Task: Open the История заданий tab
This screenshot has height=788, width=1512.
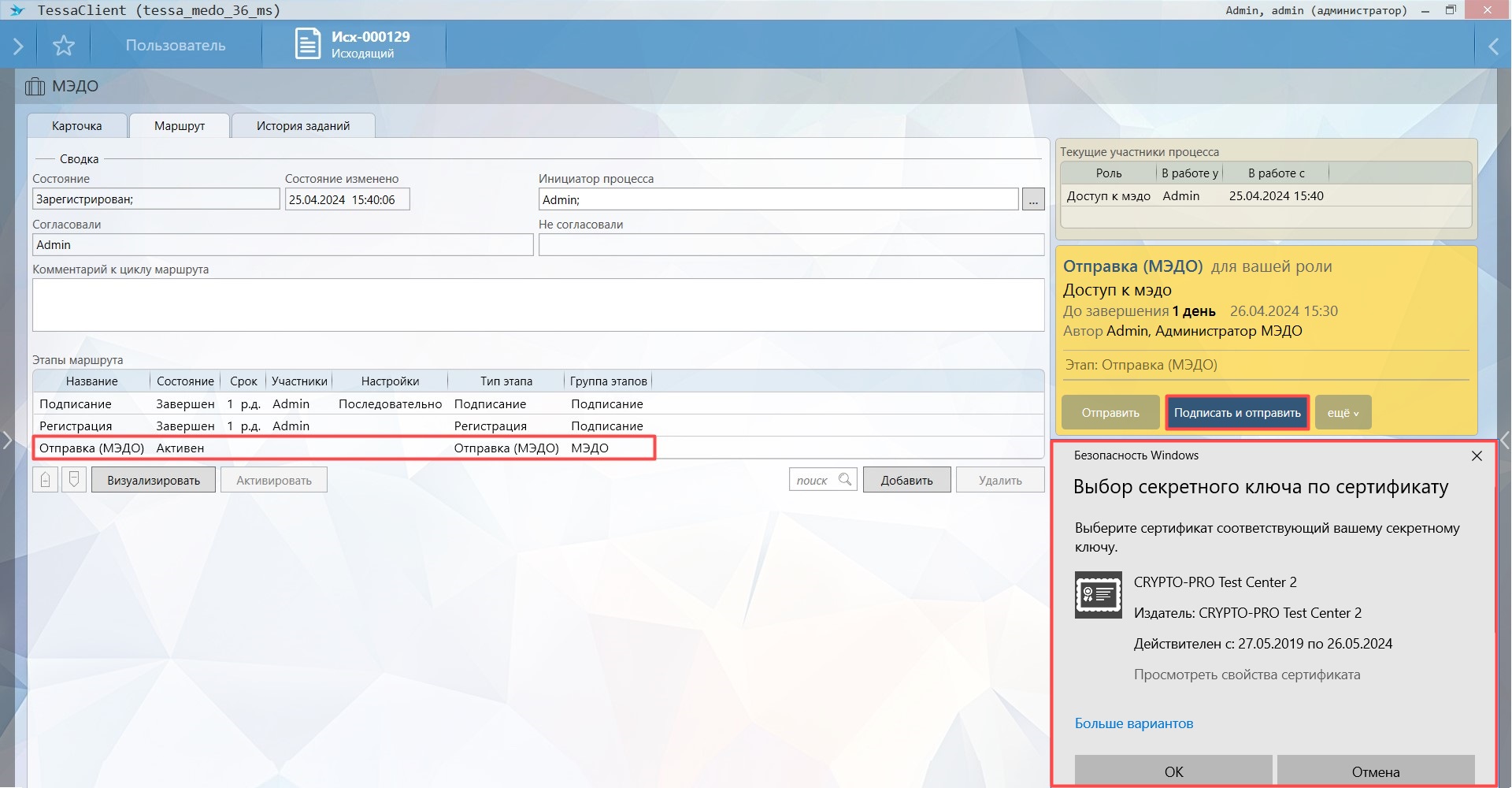Action: click(303, 126)
